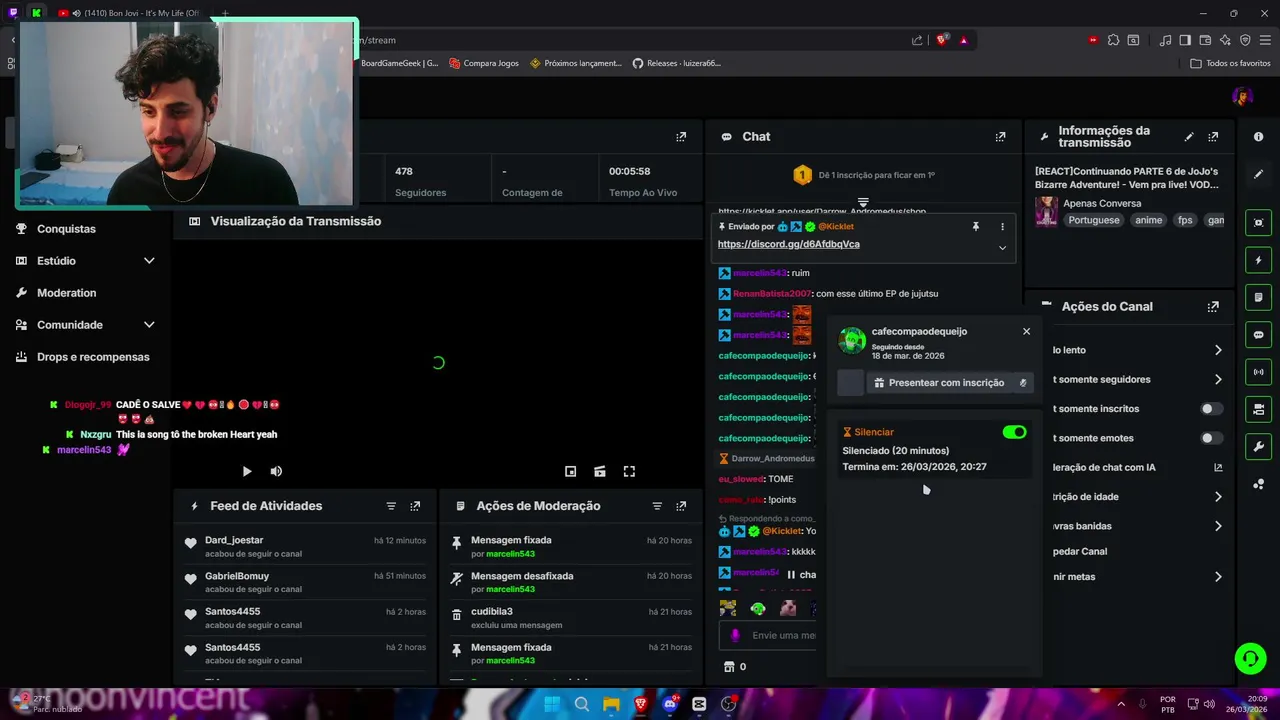Toggle the chat bubble sidebar icon
The width and height of the screenshot is (1280, 720).
point(1258,335)
